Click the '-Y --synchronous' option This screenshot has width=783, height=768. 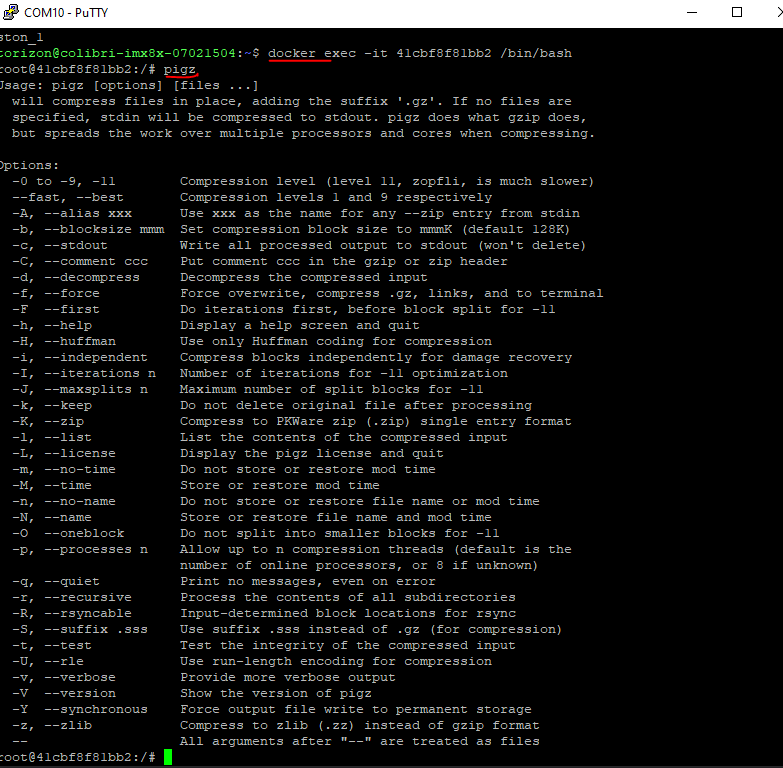pos(80,709)
